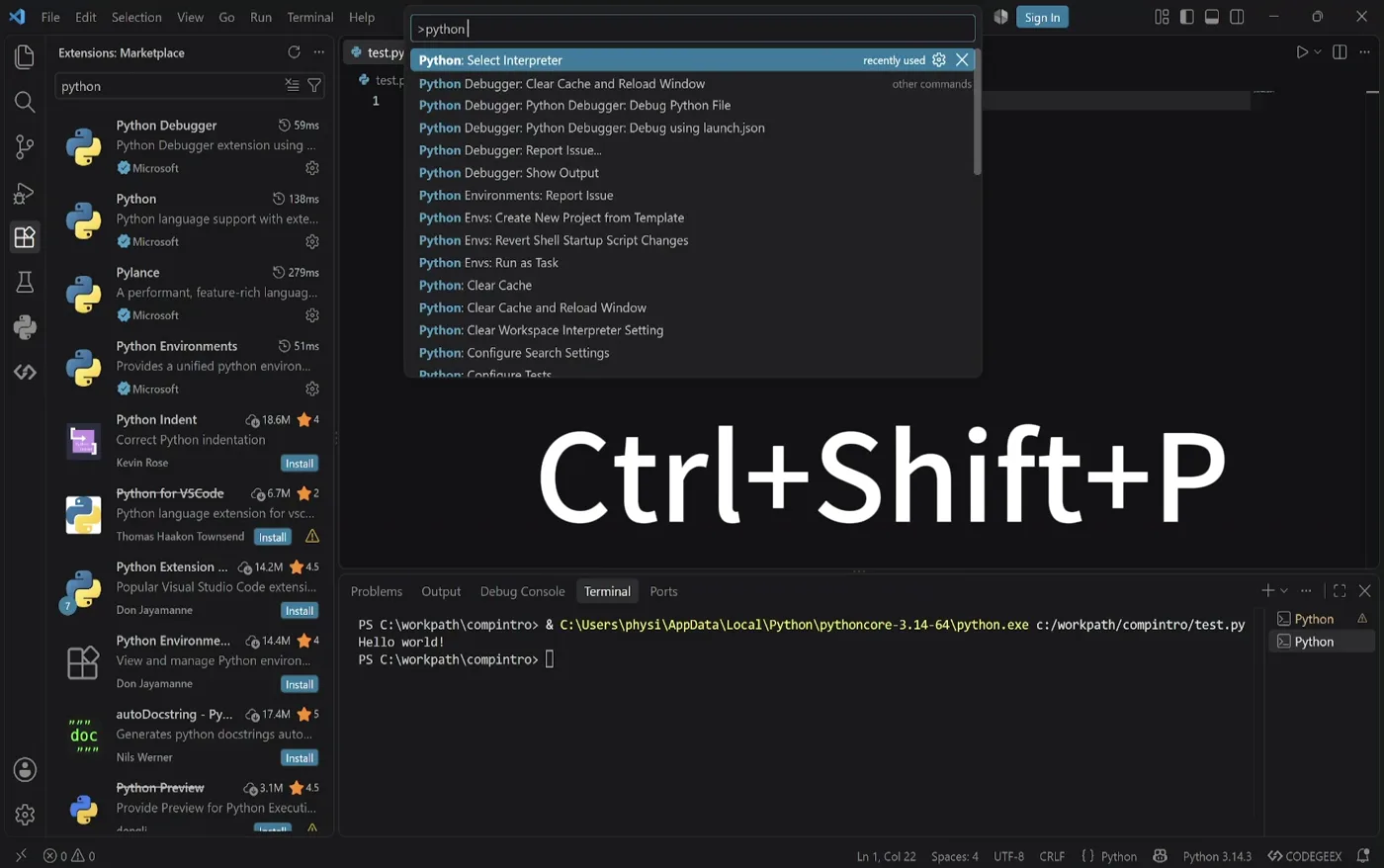1384x868 pixels.
Task: Expand the run file dropdown arrow
Action: 1318,52
